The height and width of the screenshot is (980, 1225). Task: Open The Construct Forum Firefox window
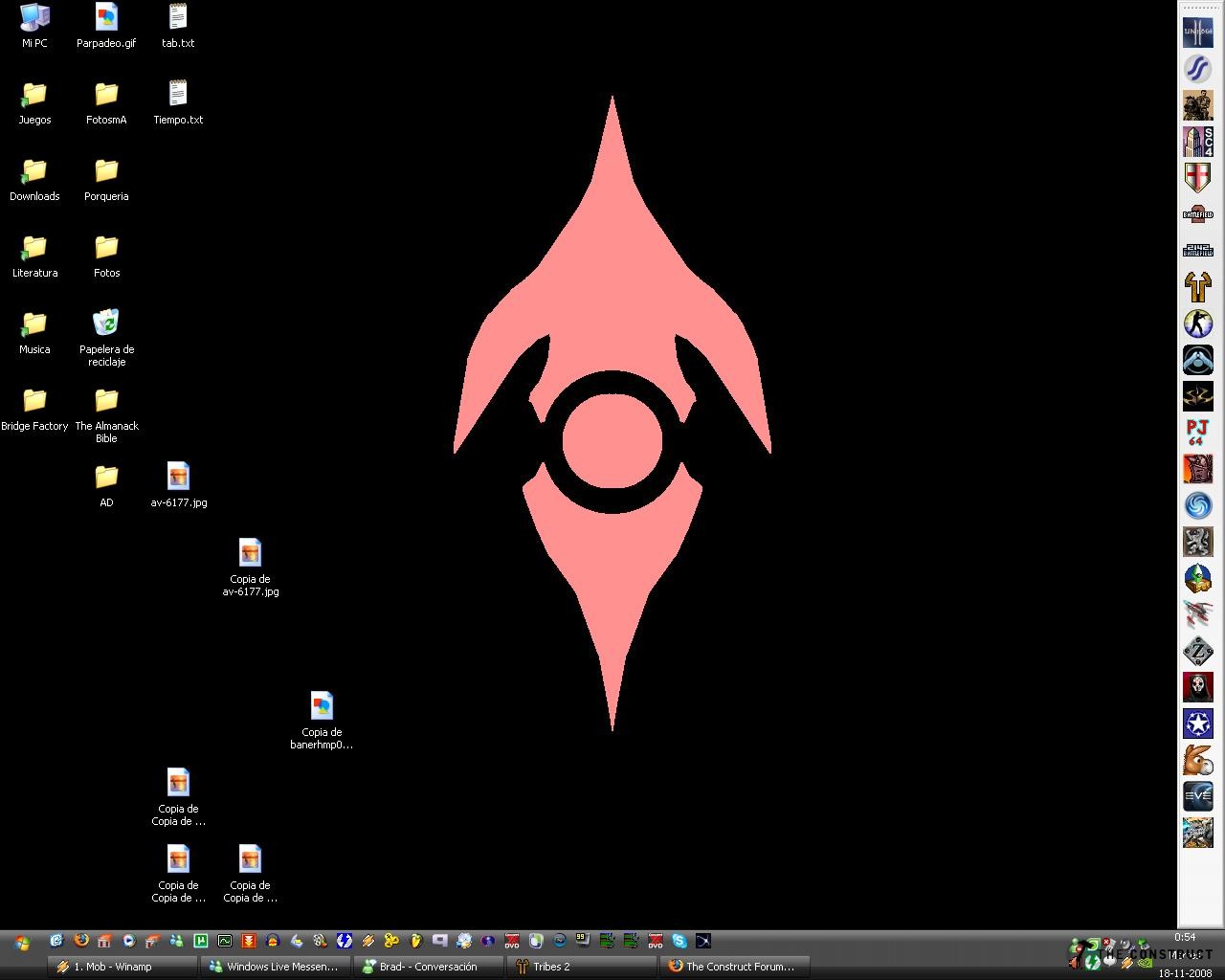click(x=735, y=967)
